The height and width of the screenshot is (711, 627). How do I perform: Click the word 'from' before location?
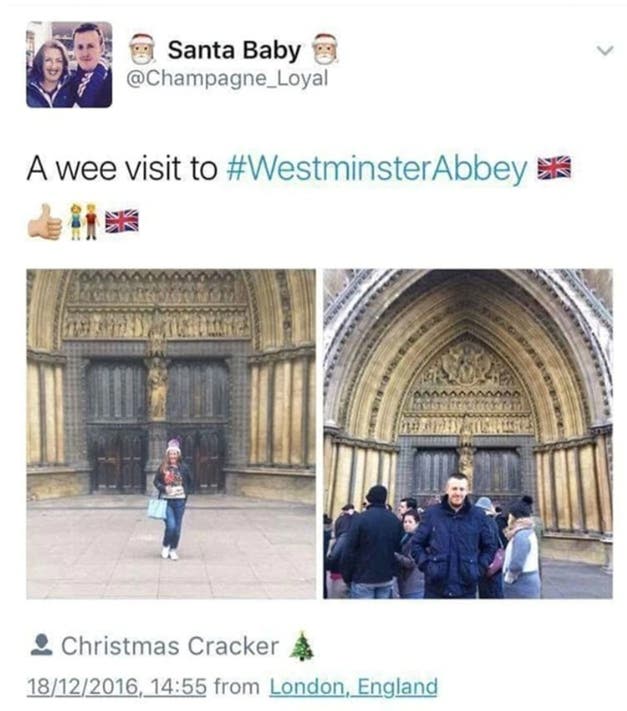coord(237,687)
